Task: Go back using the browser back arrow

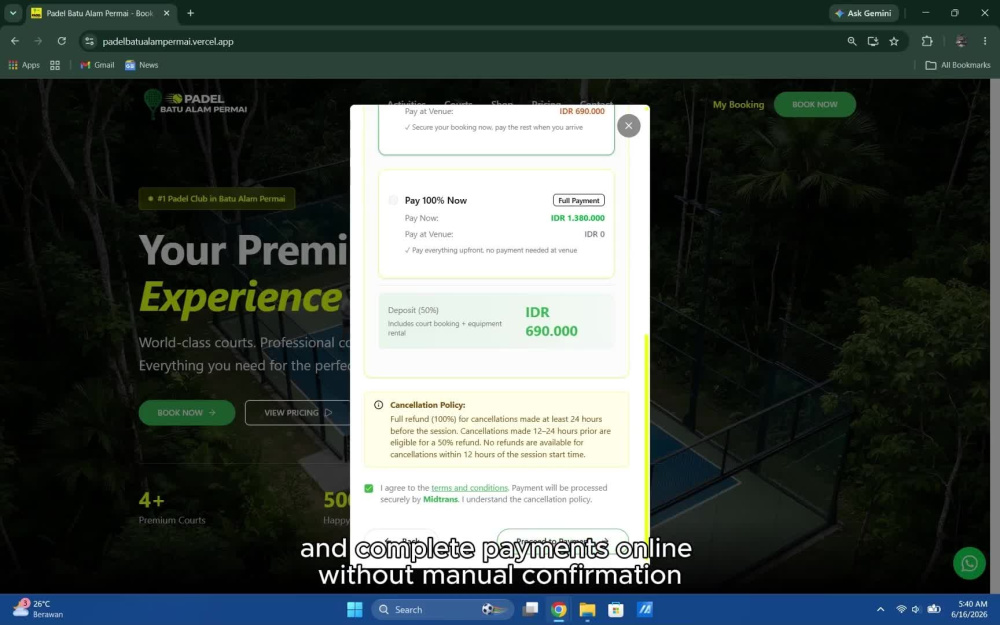Action: click(15, 41)
